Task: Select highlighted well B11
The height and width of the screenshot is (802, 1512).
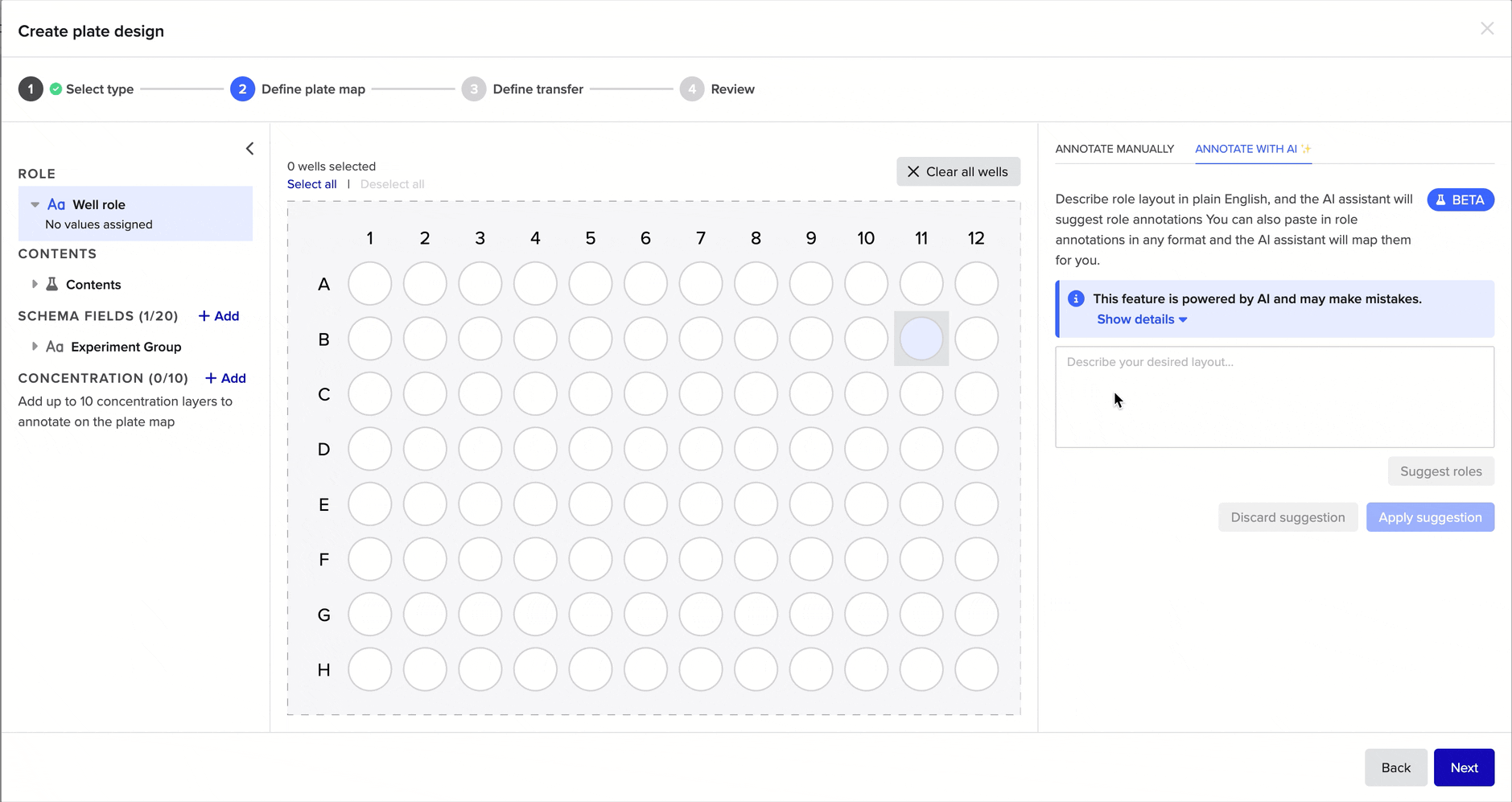Action: click(x=921, y=339)
